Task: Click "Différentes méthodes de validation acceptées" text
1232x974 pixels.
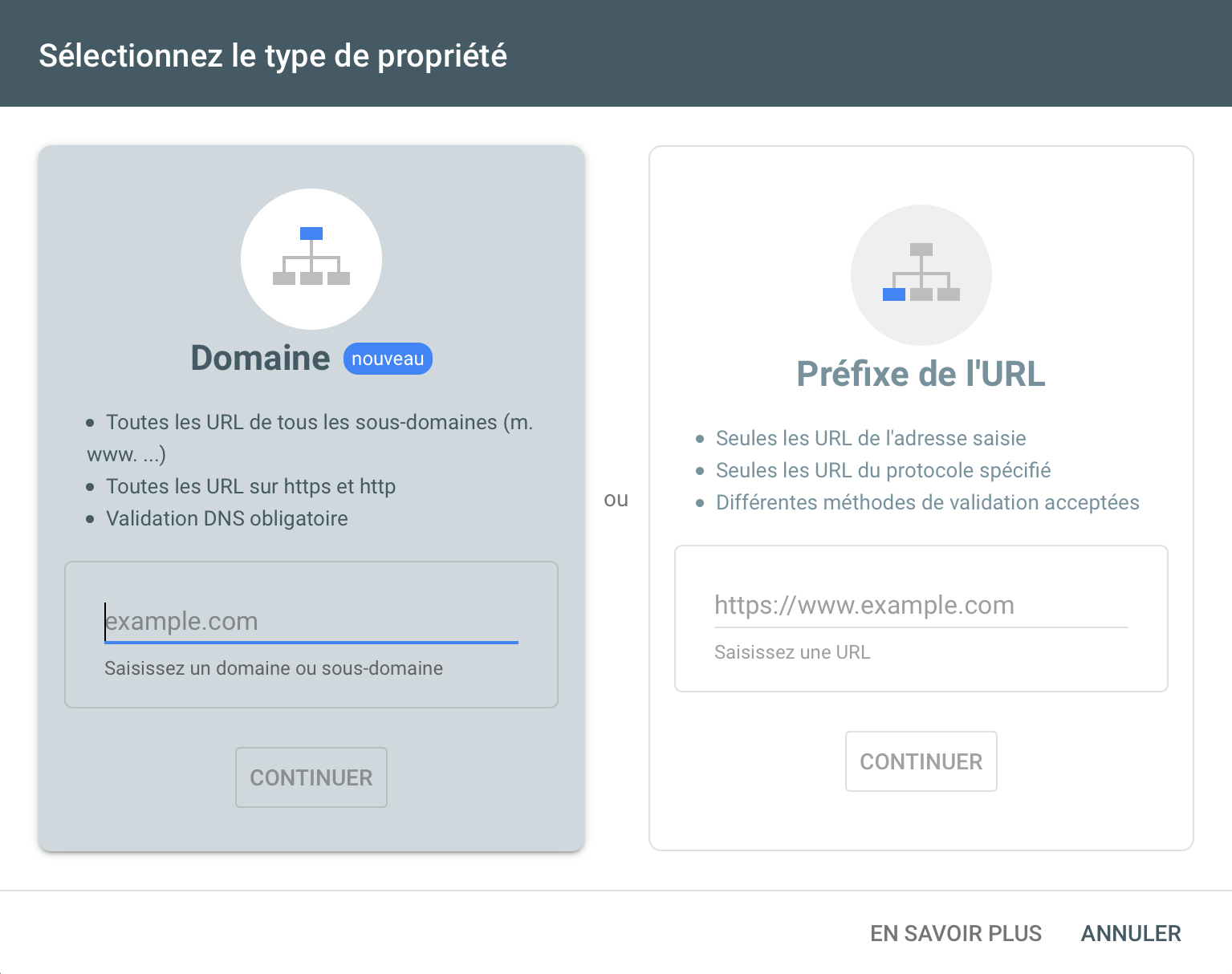Action: [928, 502]
